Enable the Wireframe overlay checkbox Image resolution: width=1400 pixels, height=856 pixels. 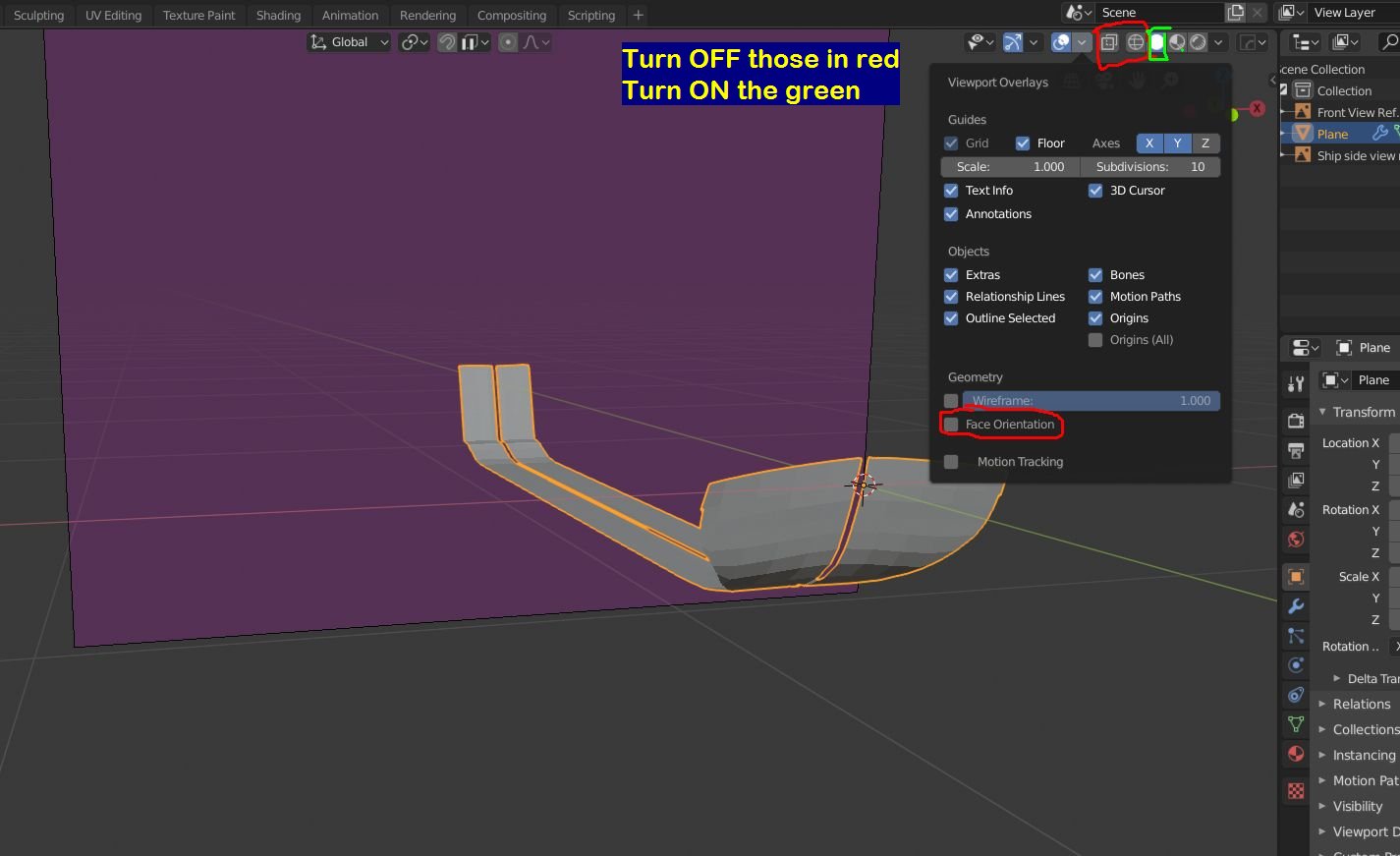coord(951,401)
